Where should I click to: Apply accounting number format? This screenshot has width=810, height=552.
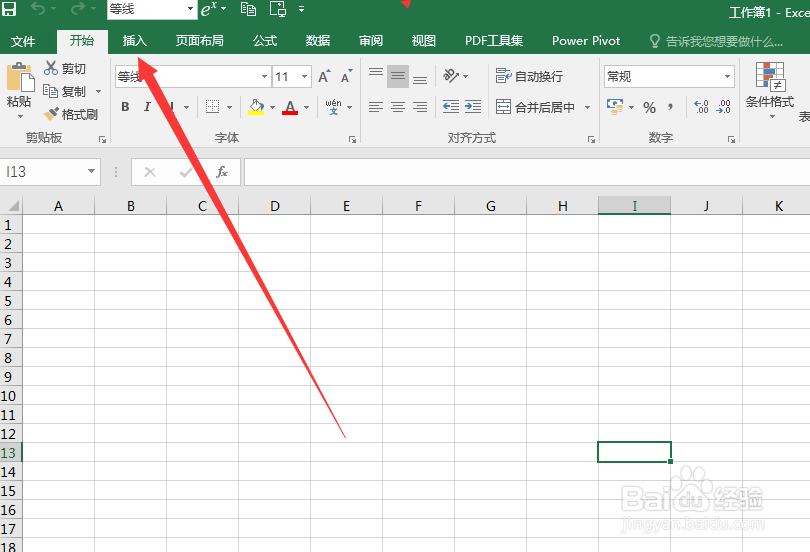614,107
